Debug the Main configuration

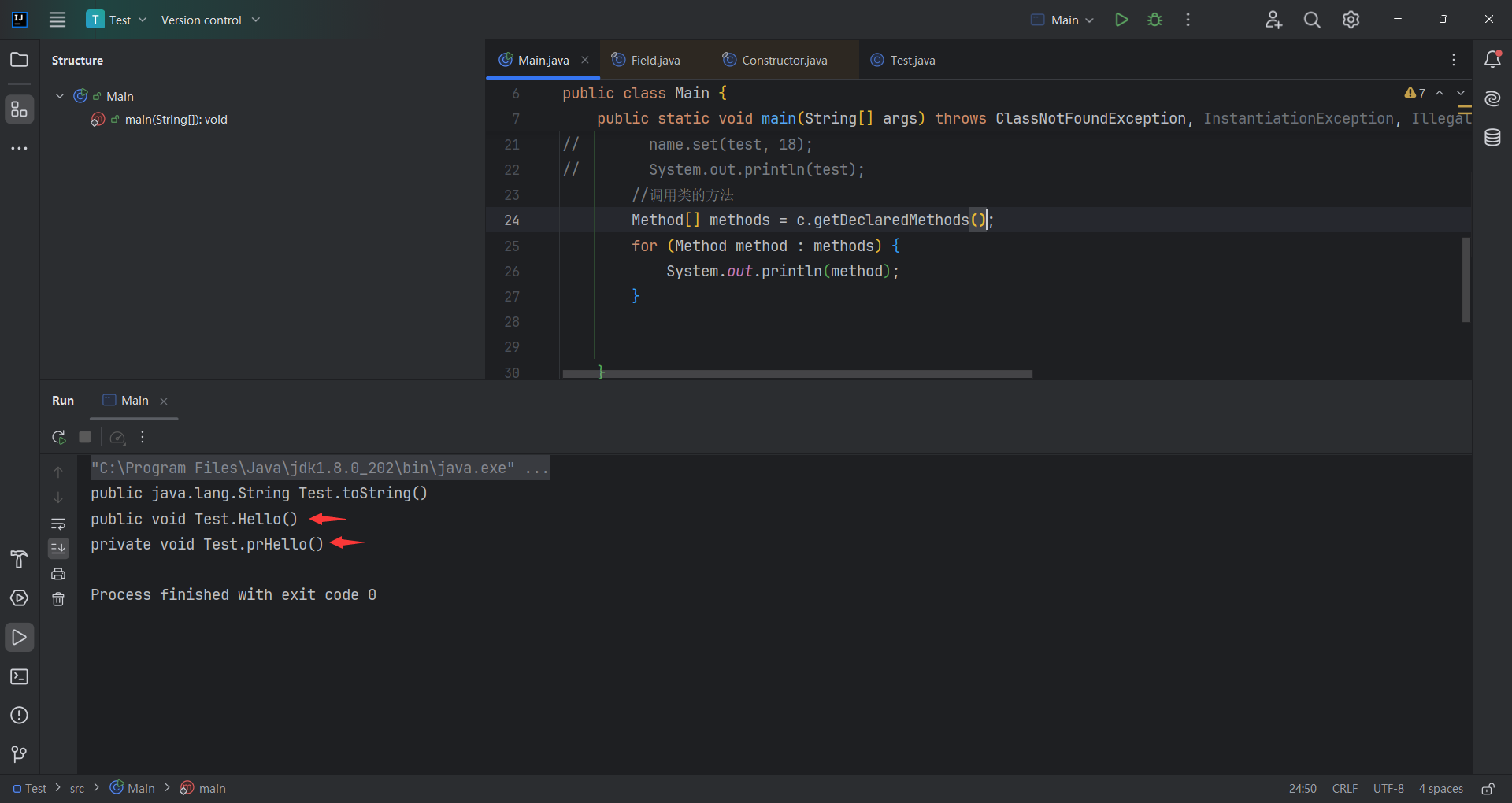pyautogui.click(x=1154, y=20)
